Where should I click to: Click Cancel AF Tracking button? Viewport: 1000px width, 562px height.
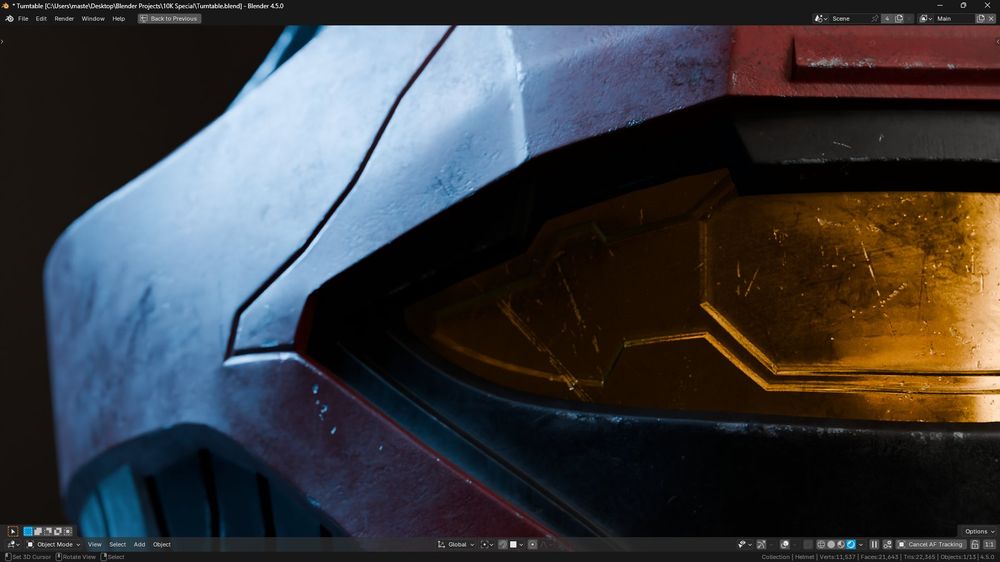pos(930,545)
